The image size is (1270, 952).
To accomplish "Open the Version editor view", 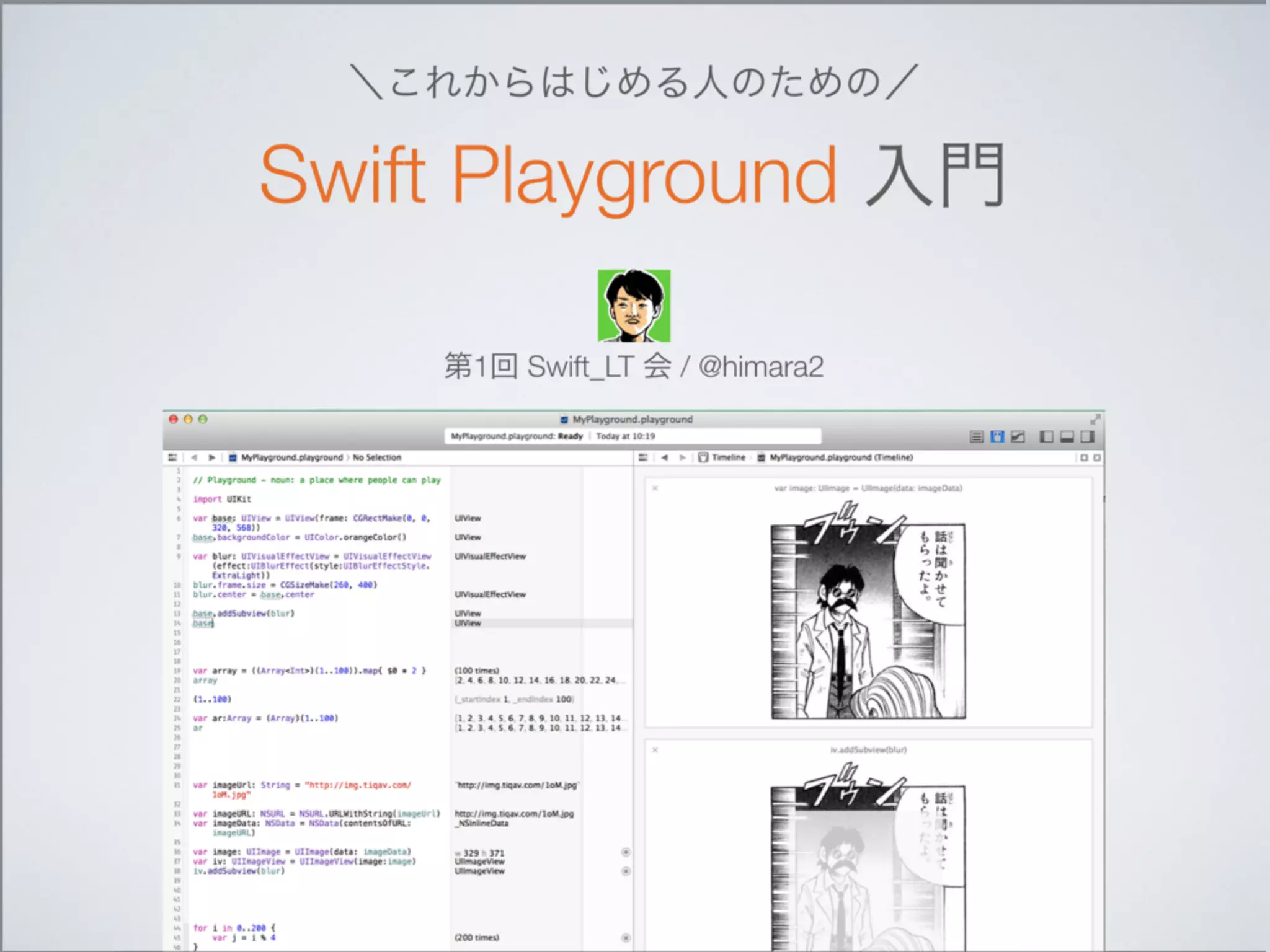I will click(x=1018, y=437).
